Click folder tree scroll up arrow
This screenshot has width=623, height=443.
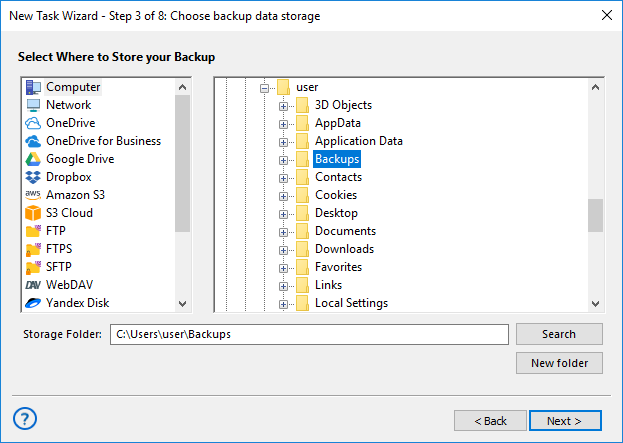coord(595,87)
